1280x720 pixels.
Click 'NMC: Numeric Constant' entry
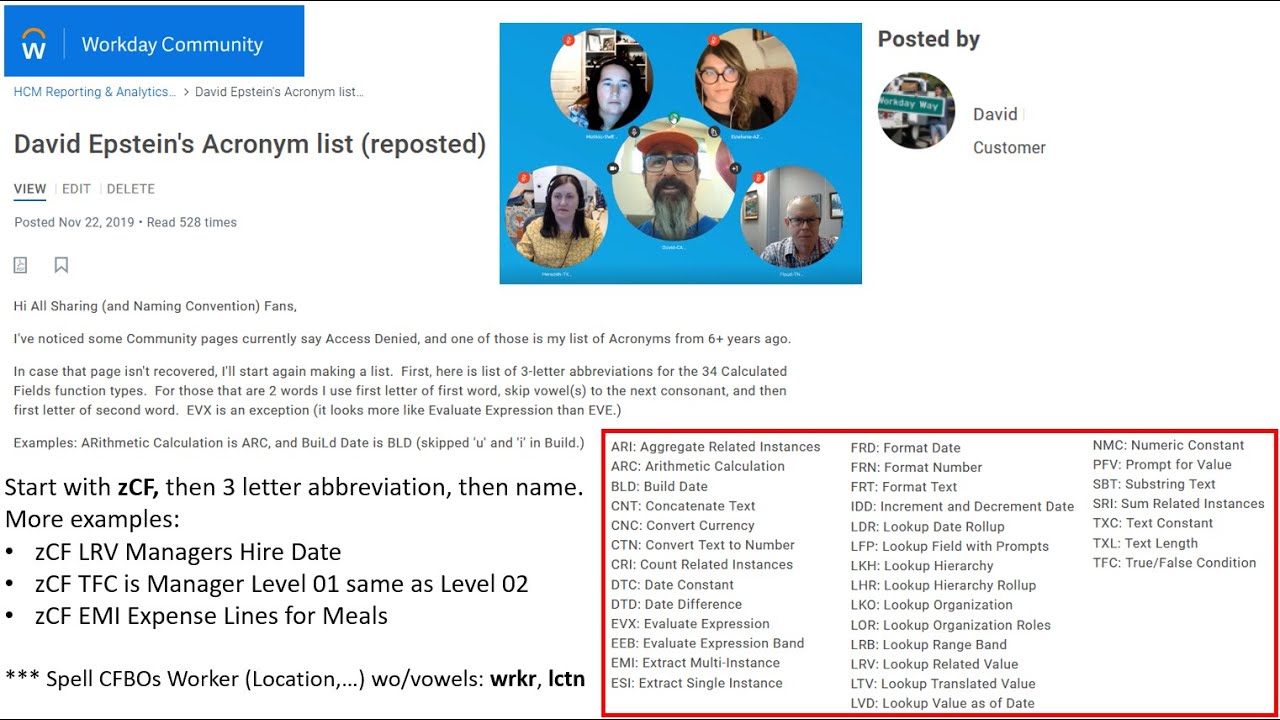pos(1169,445)
